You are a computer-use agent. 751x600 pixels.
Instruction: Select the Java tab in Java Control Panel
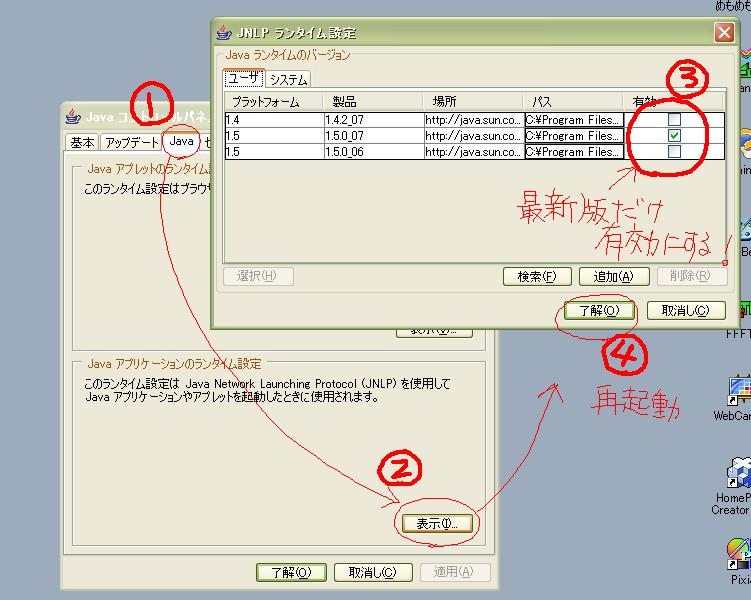pyautogui.click(x=181, y=141)
